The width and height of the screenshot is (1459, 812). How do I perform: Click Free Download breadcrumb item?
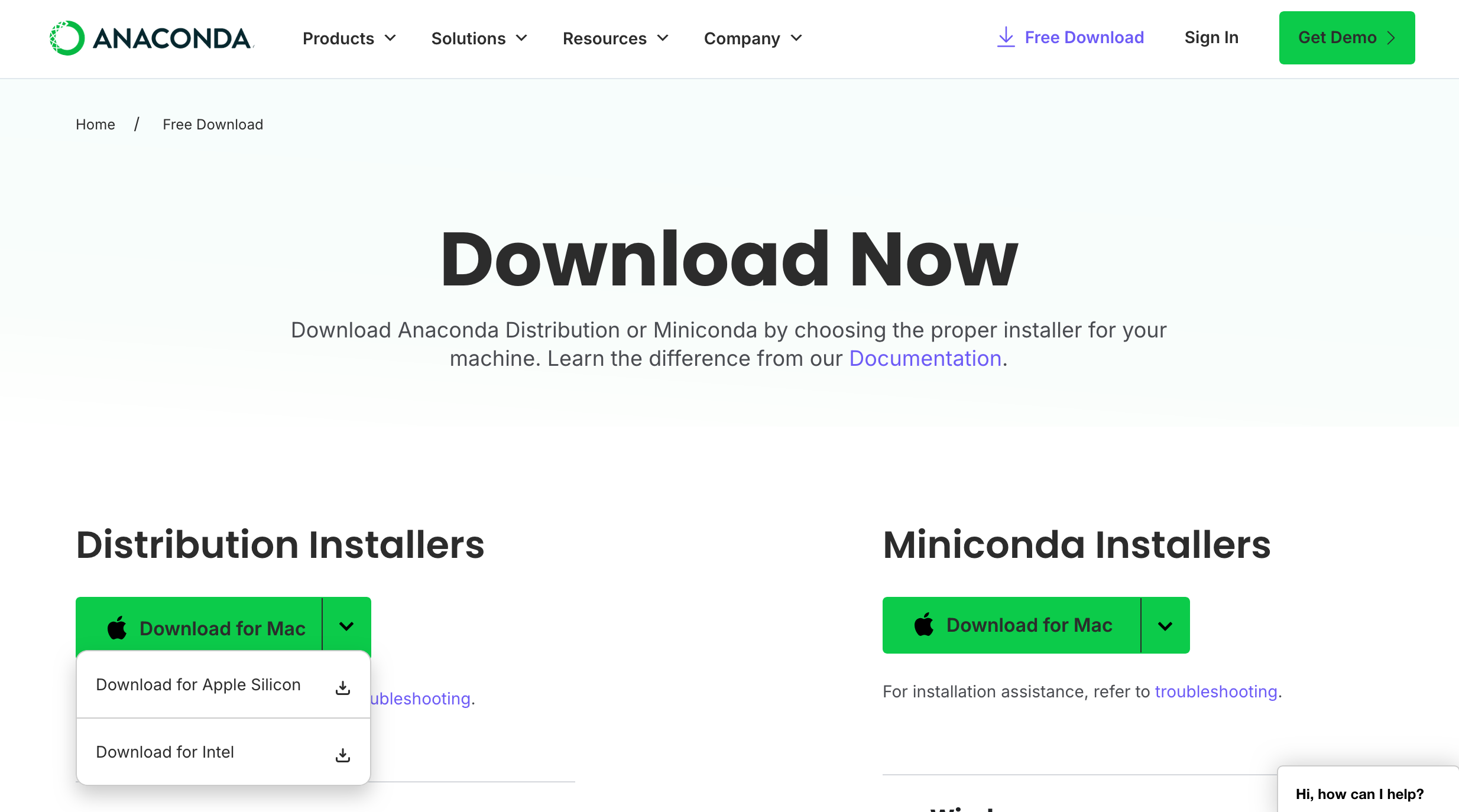[213, 125]
